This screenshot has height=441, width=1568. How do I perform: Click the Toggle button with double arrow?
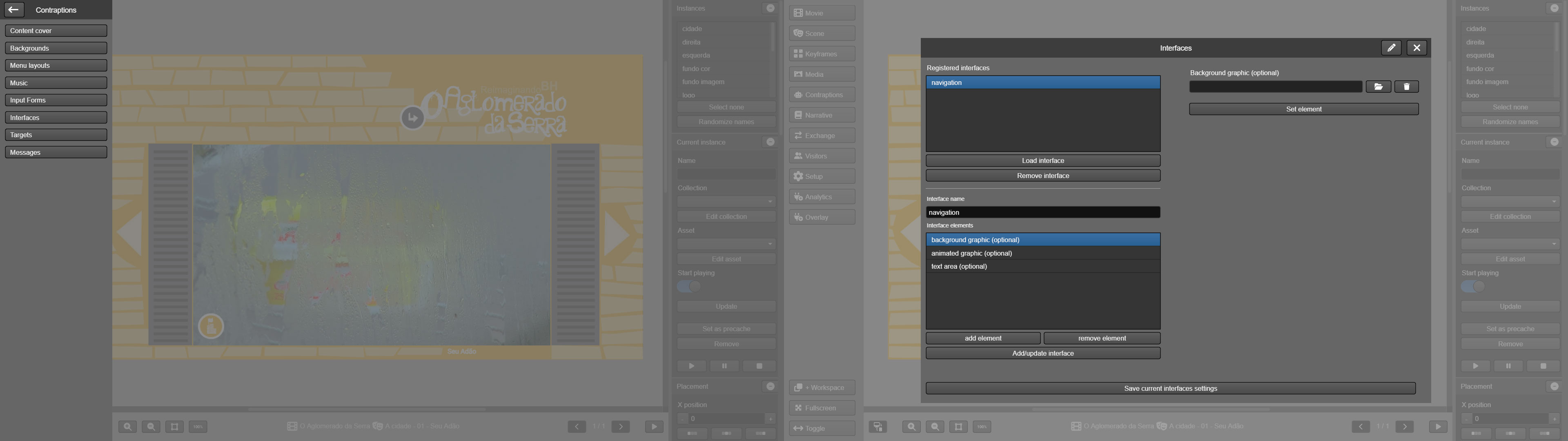click(x=822, y=429)
